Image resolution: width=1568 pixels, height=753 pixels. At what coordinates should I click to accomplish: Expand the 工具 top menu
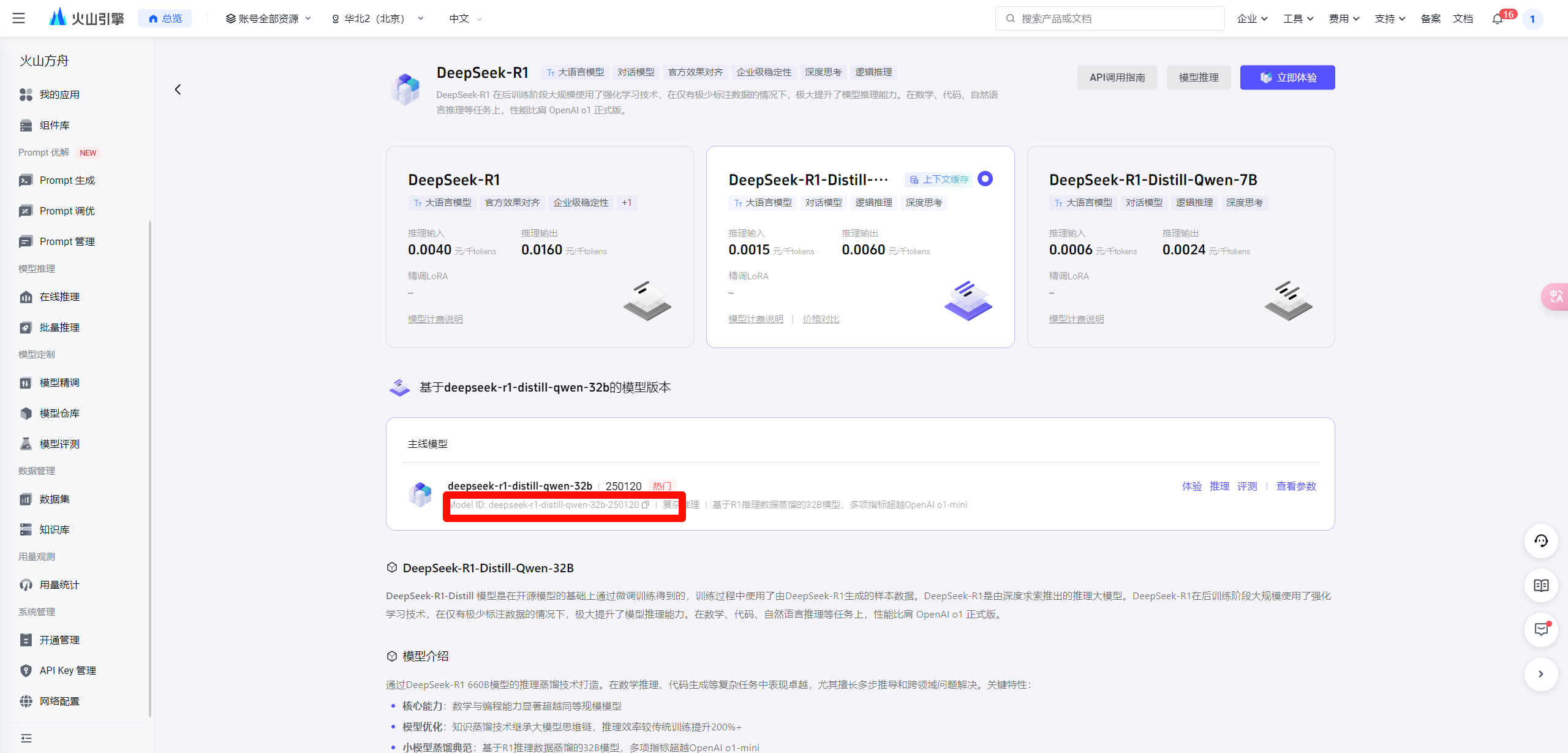pos(1298,18)
